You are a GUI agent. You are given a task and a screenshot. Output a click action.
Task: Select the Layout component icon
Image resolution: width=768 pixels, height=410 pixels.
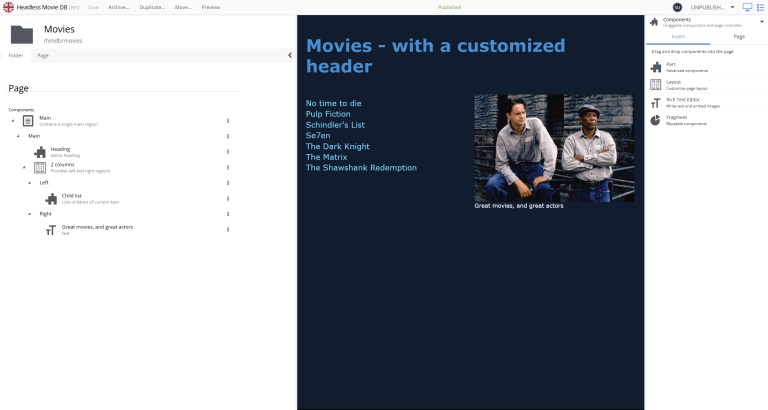(655, 85)
